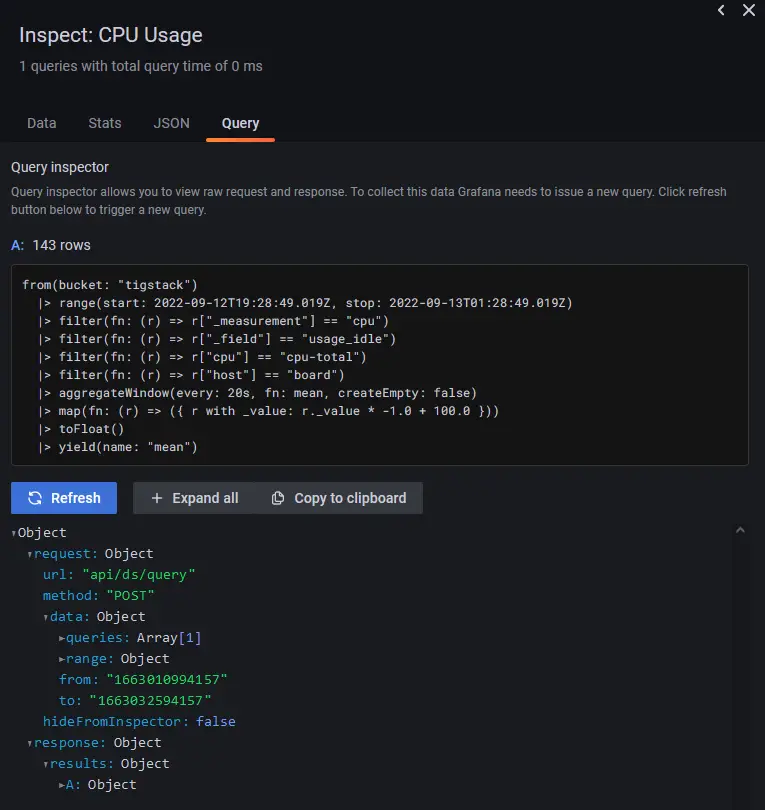
Task: Expand the range Object node
Action: [62, 658]
